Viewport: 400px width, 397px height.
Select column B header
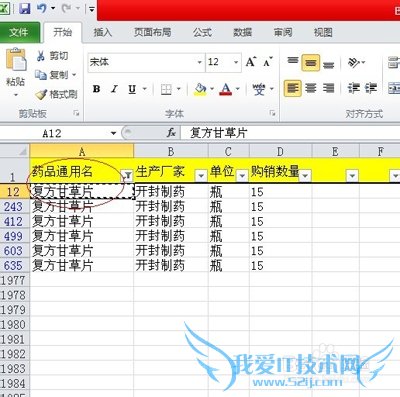(x=171, y=151)
